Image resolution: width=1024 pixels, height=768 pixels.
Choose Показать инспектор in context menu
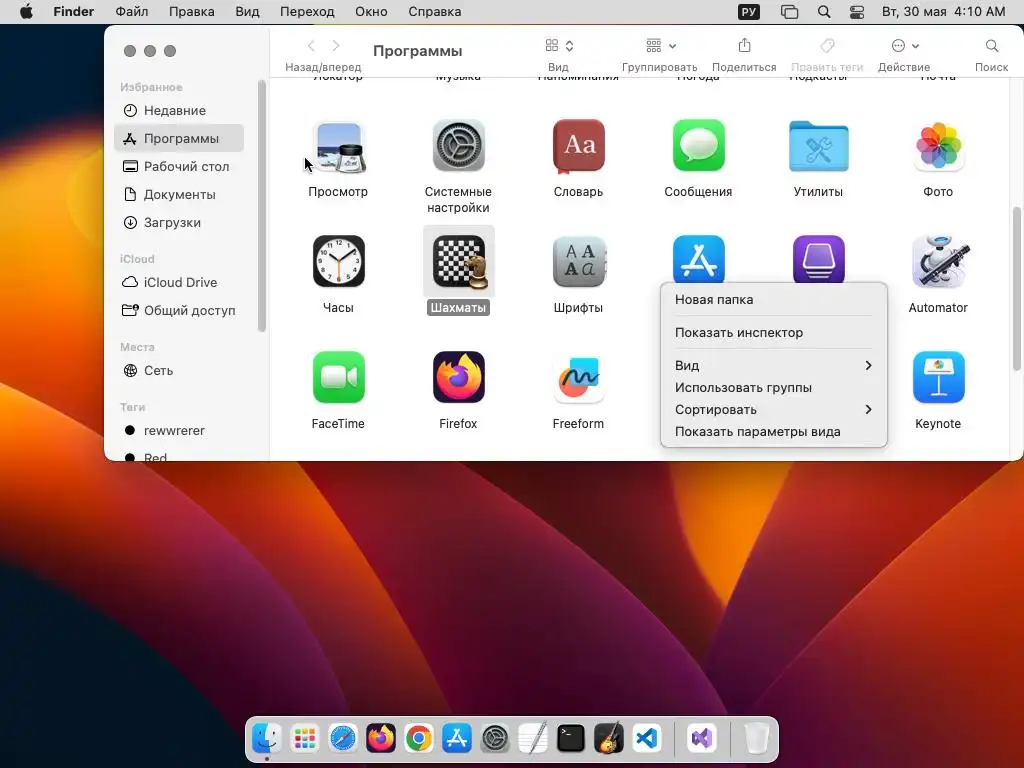[x=773, y=332]
